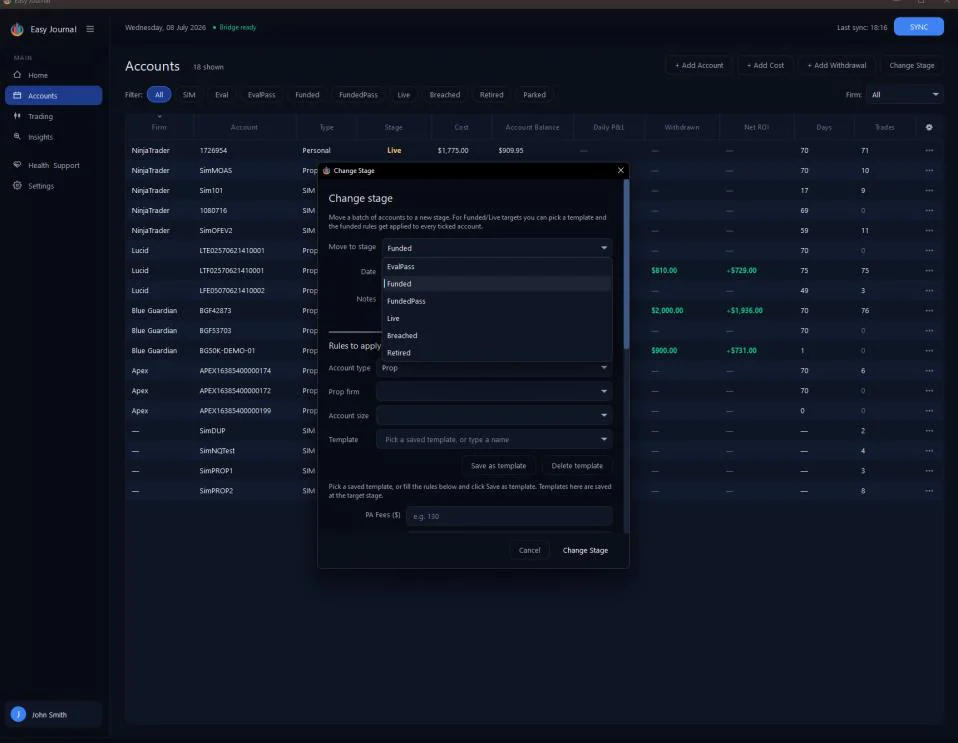
Task: Click Save as template
Action: pyautogui.click(x=499, y=466)
